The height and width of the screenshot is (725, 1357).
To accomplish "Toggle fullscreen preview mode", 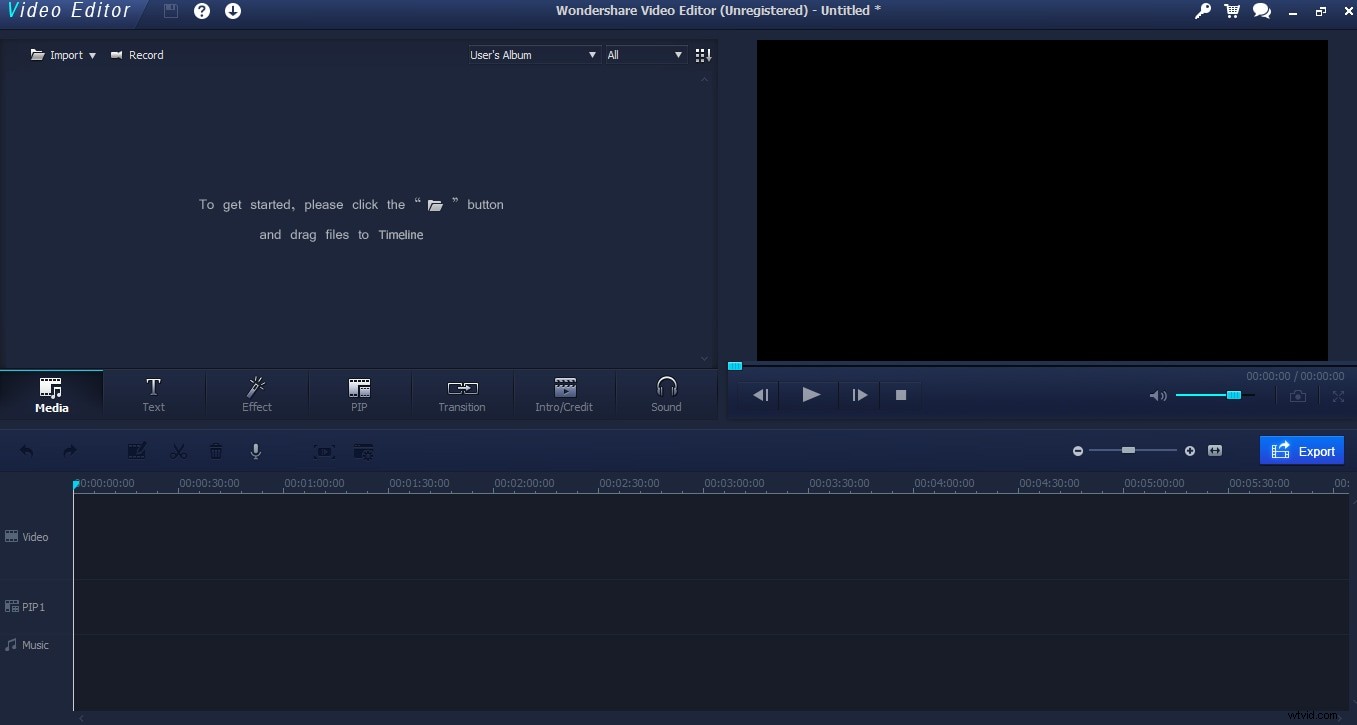I will [1338, 395].
